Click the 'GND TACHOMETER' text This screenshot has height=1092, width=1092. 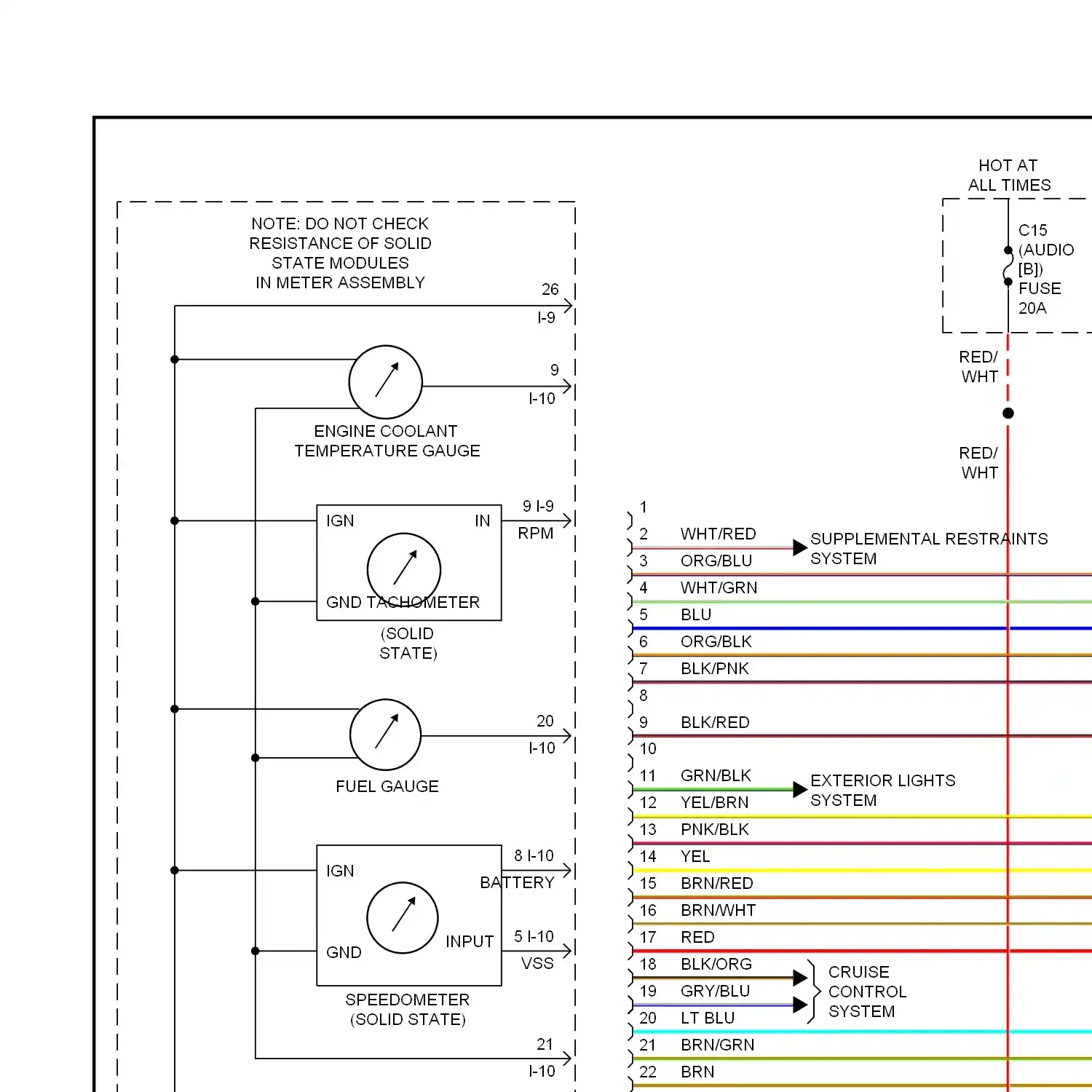point(403,602)
